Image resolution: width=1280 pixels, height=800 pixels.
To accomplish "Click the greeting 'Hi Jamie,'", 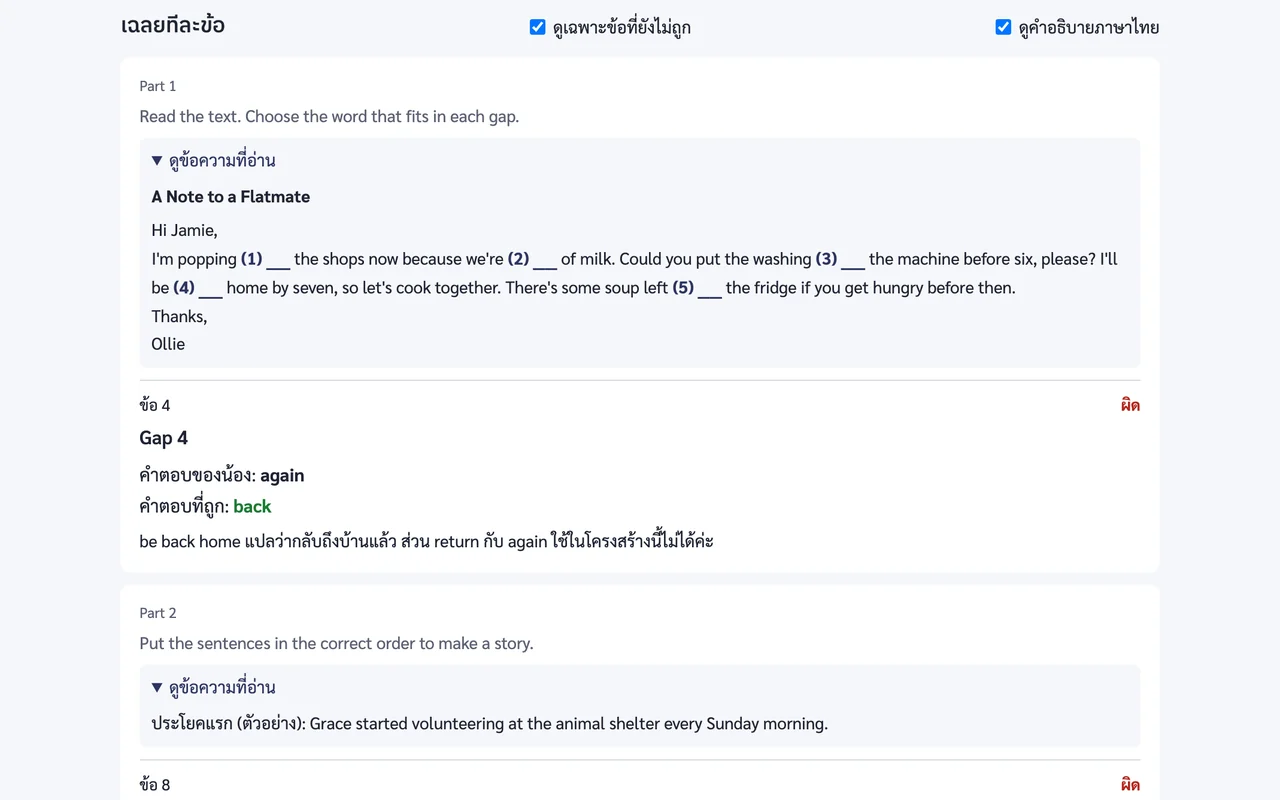I will (184, 230).
